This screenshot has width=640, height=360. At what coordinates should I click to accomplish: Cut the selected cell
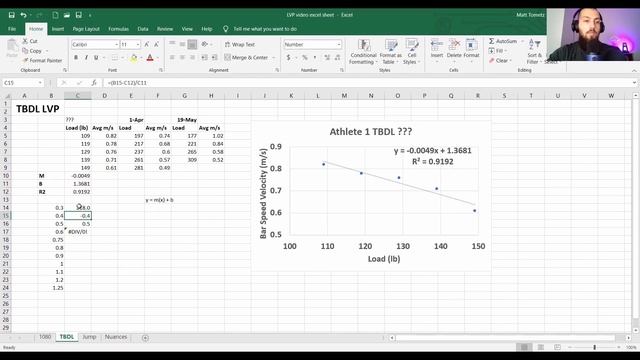pos(29,41)
